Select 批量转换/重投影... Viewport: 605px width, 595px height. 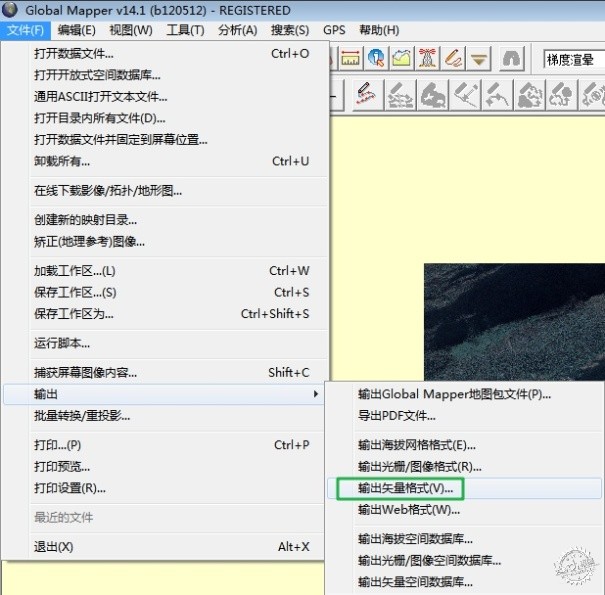(165, 416)
